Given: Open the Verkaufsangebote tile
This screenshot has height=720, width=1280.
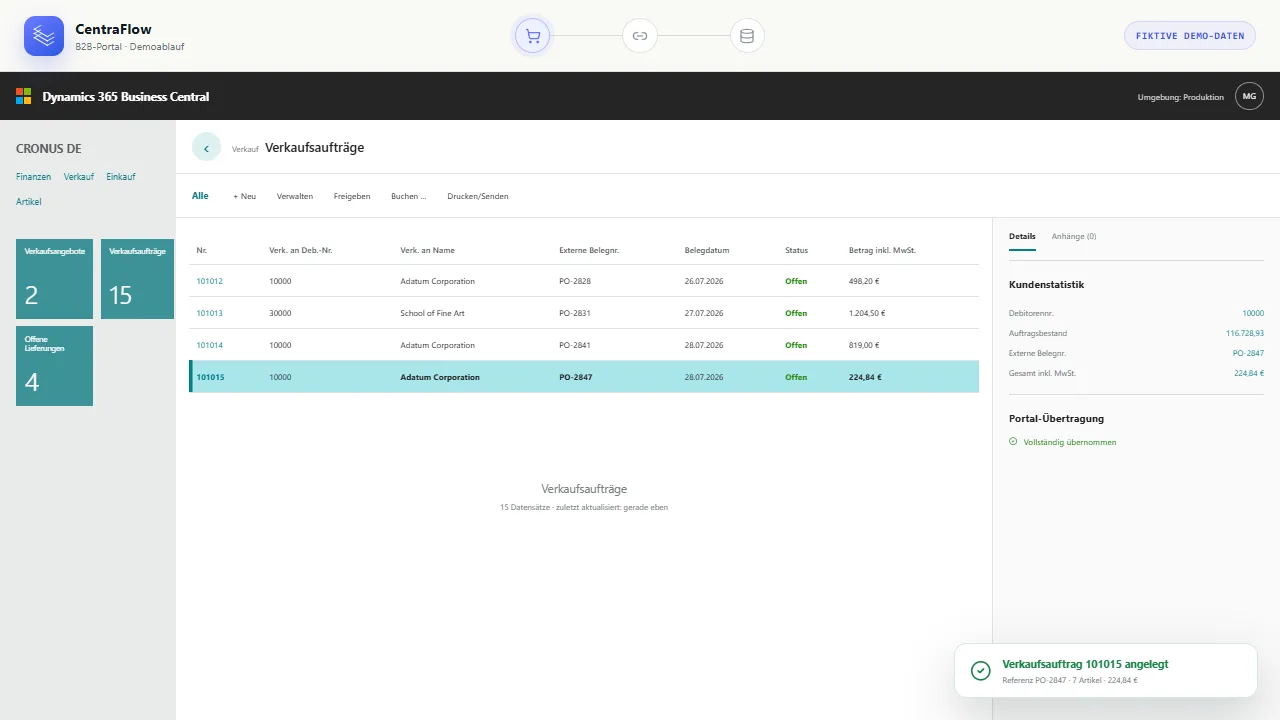Looking at the screenshot, I should tap(54, 279).
